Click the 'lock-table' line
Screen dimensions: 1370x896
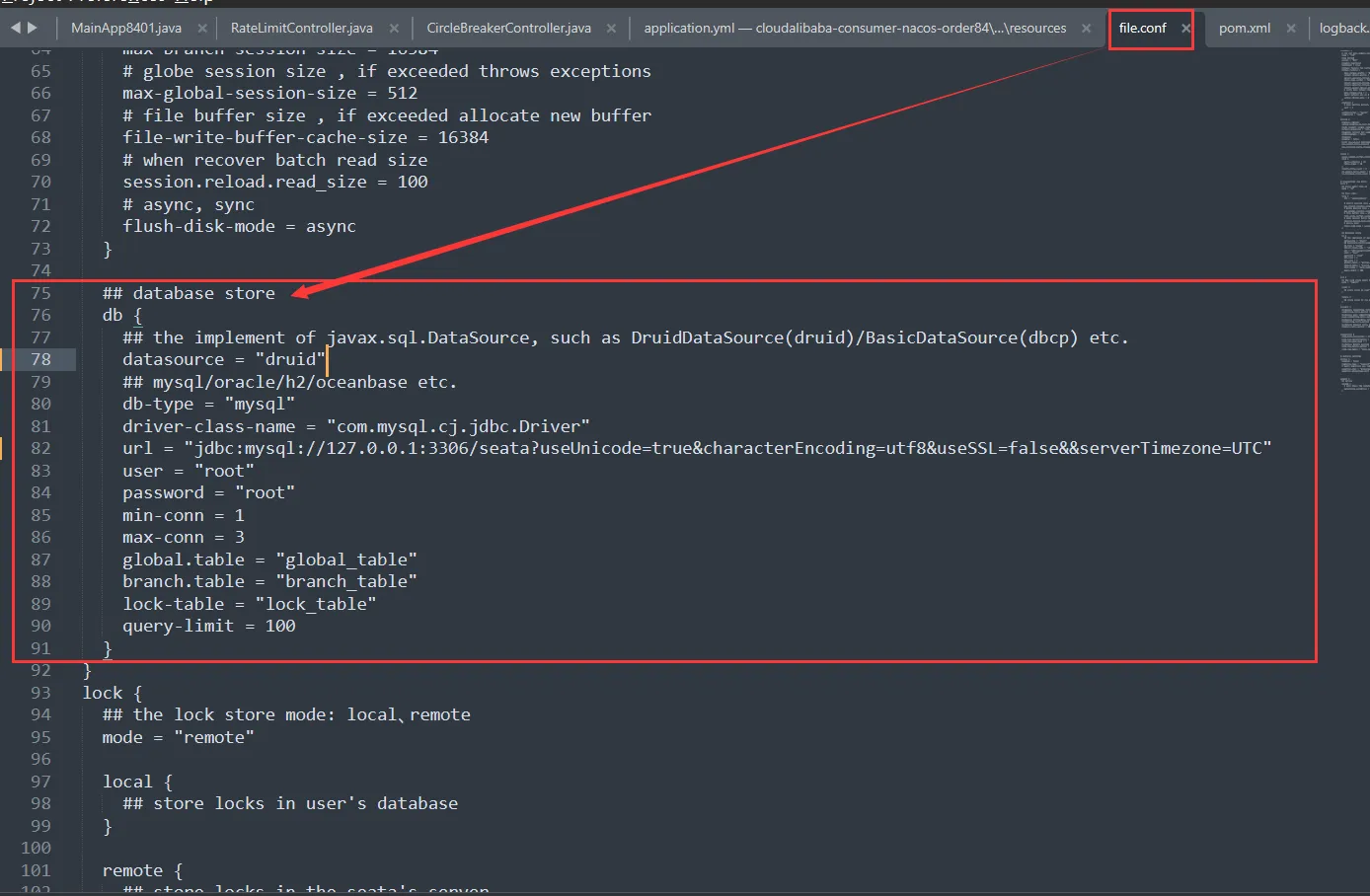(250, 604)
